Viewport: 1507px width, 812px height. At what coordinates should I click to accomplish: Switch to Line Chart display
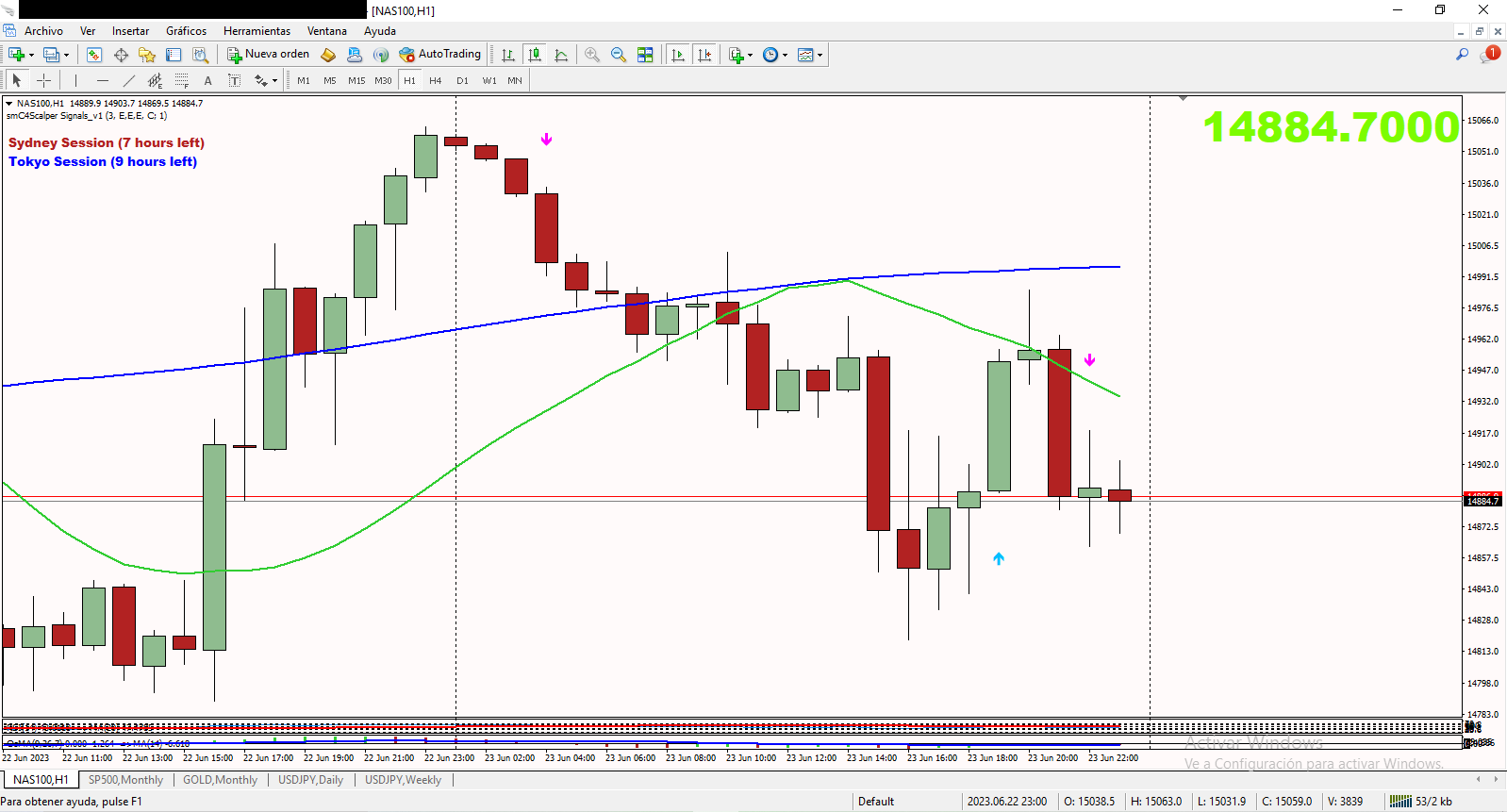tap(561, 55)
